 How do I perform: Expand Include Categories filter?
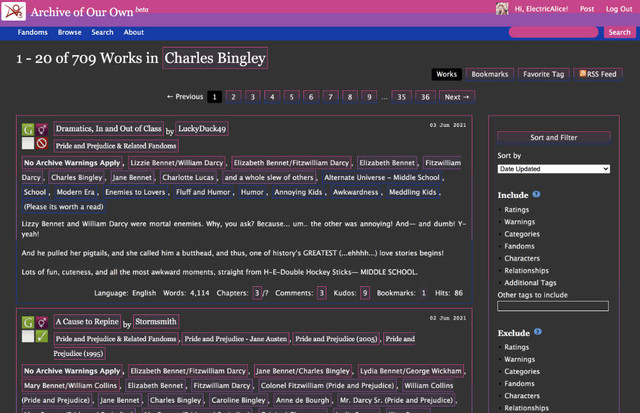click(x=522, y=234)
